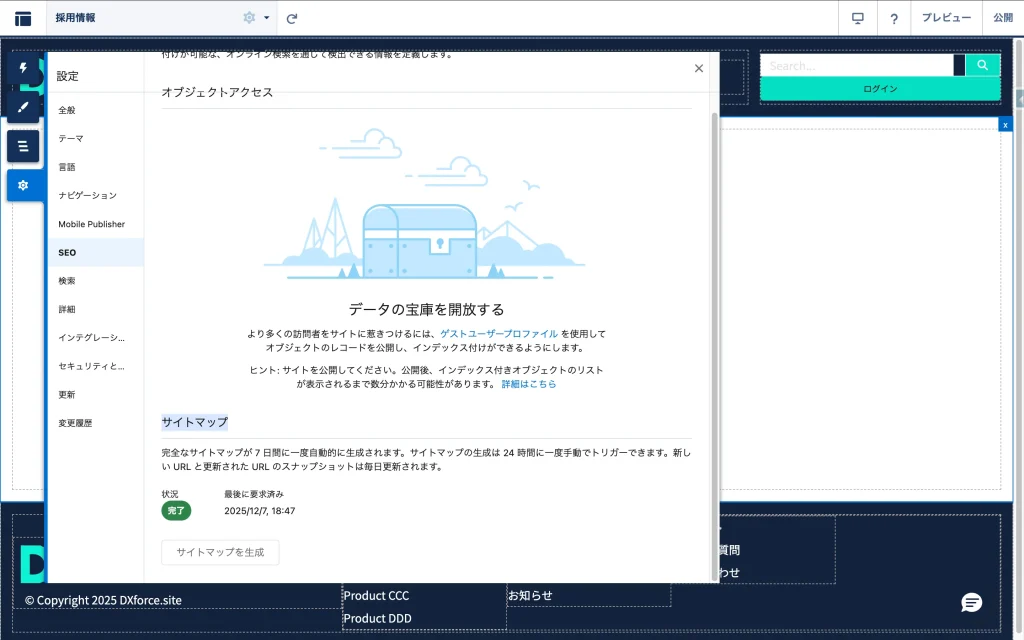Open the desktop view mode icon

point(857,18)
